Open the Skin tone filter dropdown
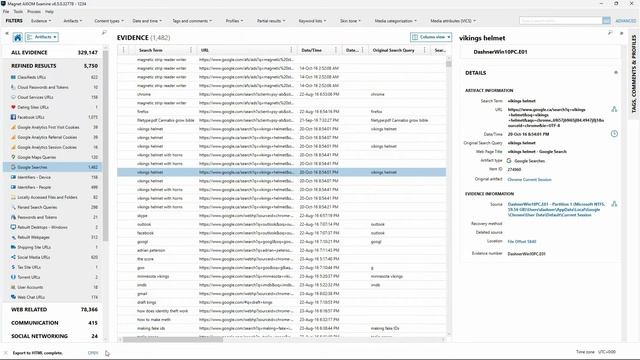 [351, 21]
